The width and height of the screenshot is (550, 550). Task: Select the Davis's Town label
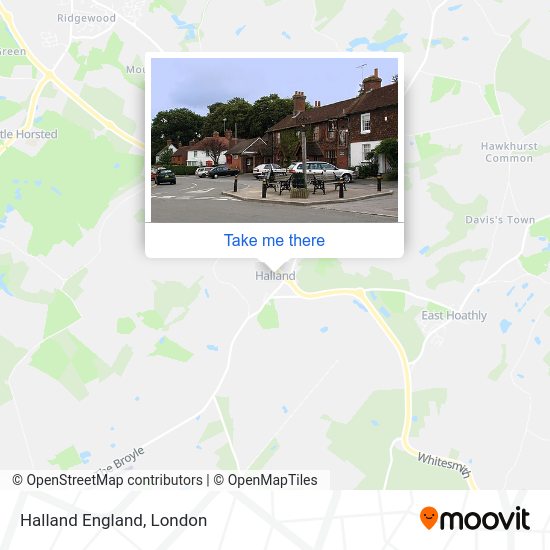[500, 220]
